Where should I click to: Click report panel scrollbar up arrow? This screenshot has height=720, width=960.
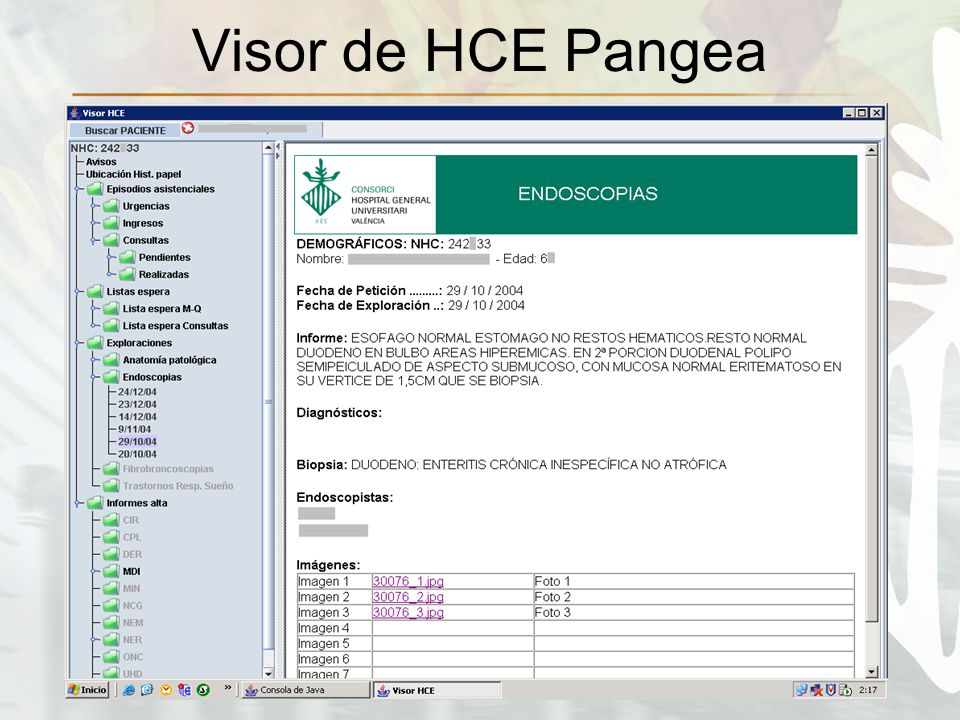872,149
